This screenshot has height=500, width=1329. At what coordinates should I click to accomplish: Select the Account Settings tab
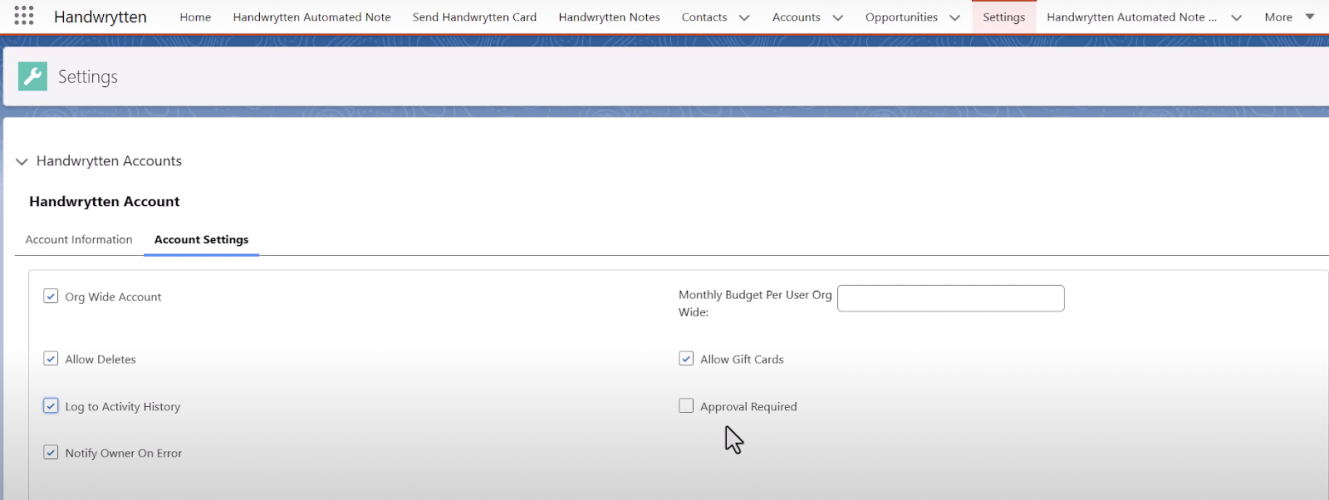tap(201, 240)
